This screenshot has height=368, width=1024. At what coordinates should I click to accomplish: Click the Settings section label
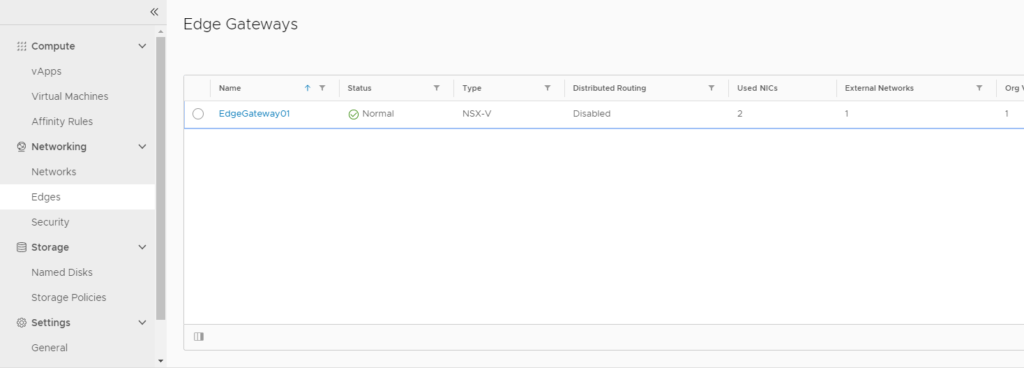51,322
